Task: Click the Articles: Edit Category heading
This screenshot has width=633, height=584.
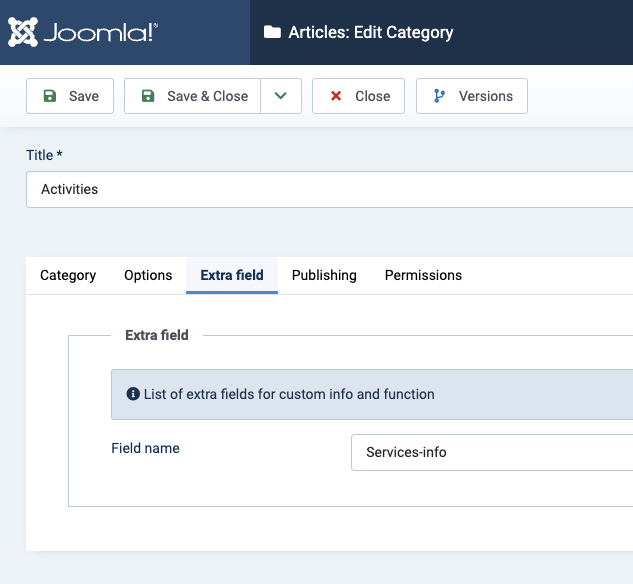Action: click(371, 33)
